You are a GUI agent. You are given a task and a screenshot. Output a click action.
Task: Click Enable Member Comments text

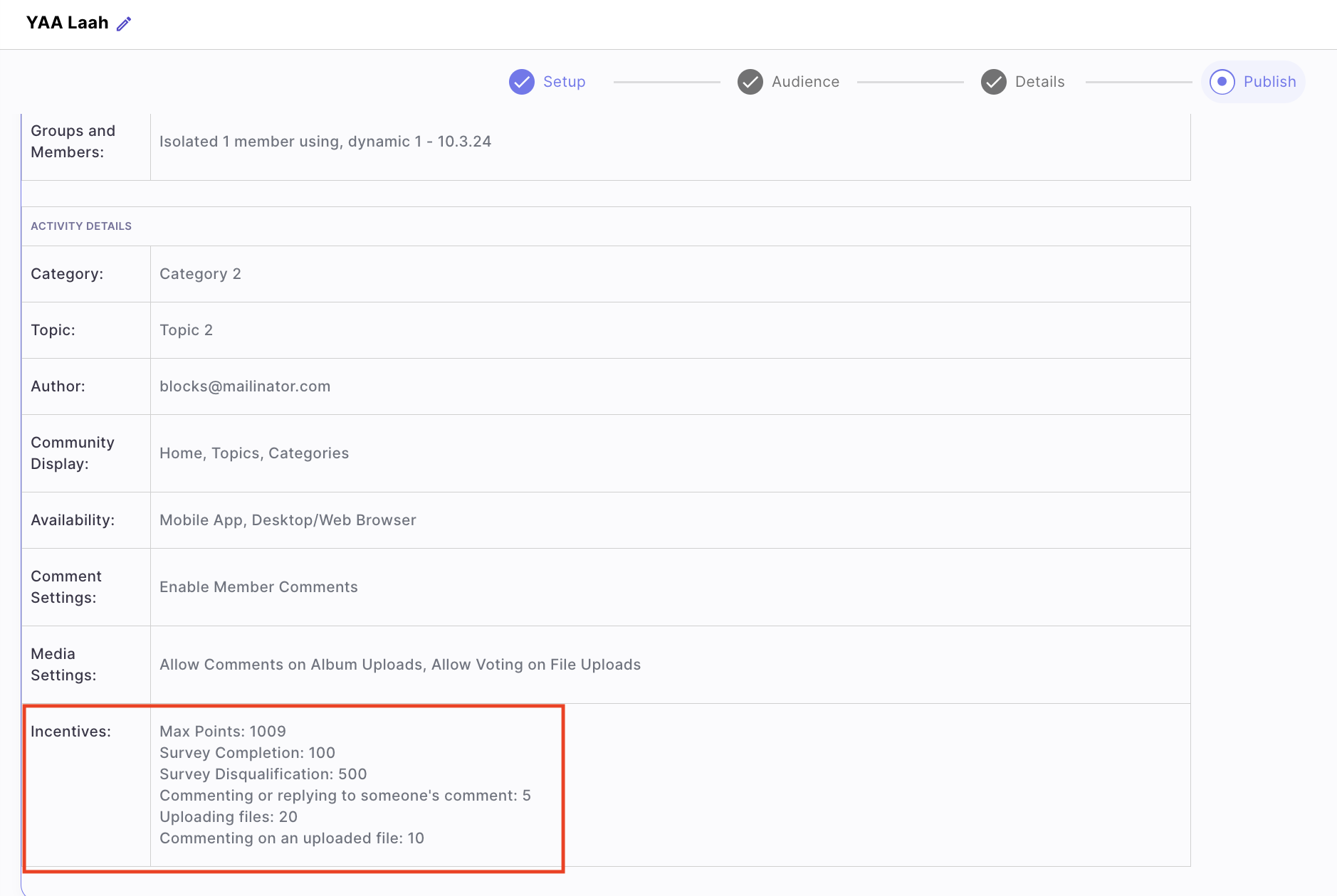coord(258,587)
